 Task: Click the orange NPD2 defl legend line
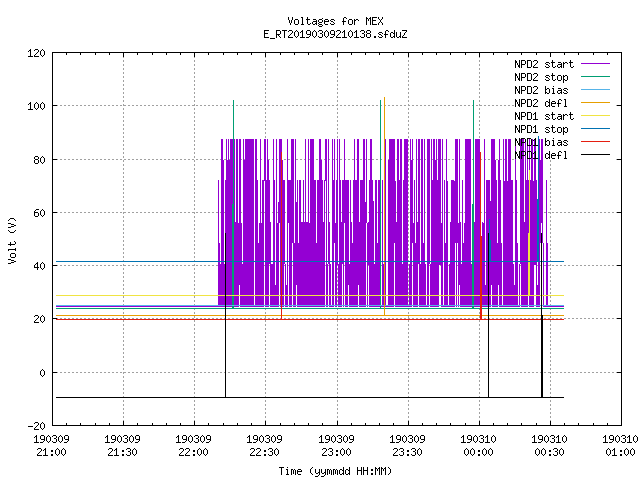tap(595, 102)
